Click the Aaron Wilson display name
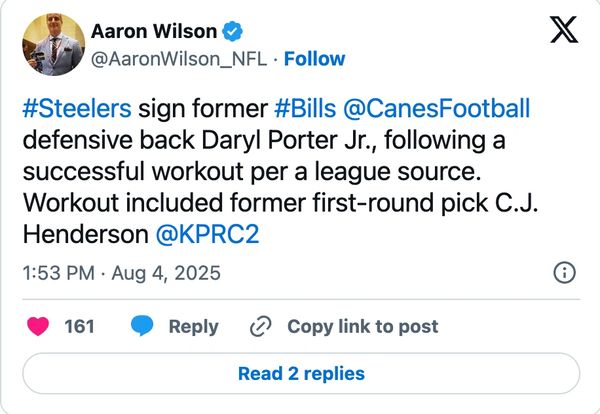600x414 pixels. tap(154, 33)
